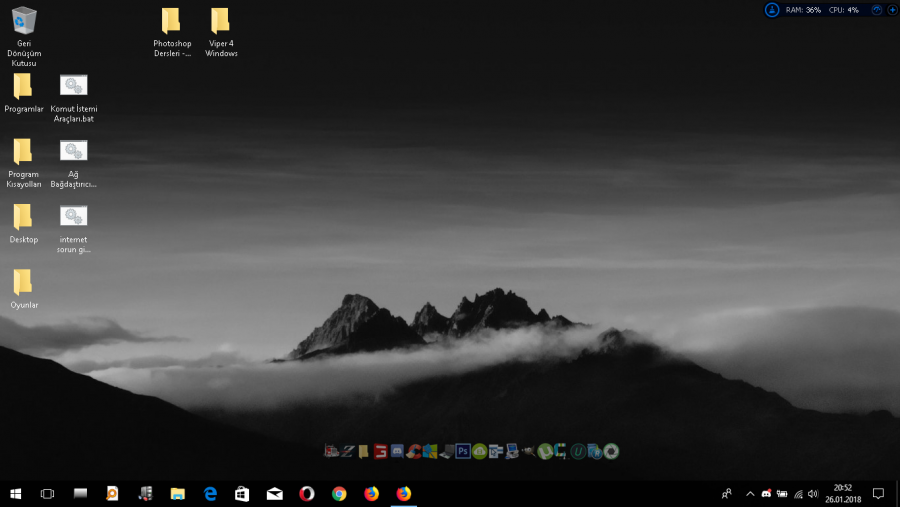Open Google Chrome in the taskbar
This screenshot has width=900, height=507.
pos(339,493)
